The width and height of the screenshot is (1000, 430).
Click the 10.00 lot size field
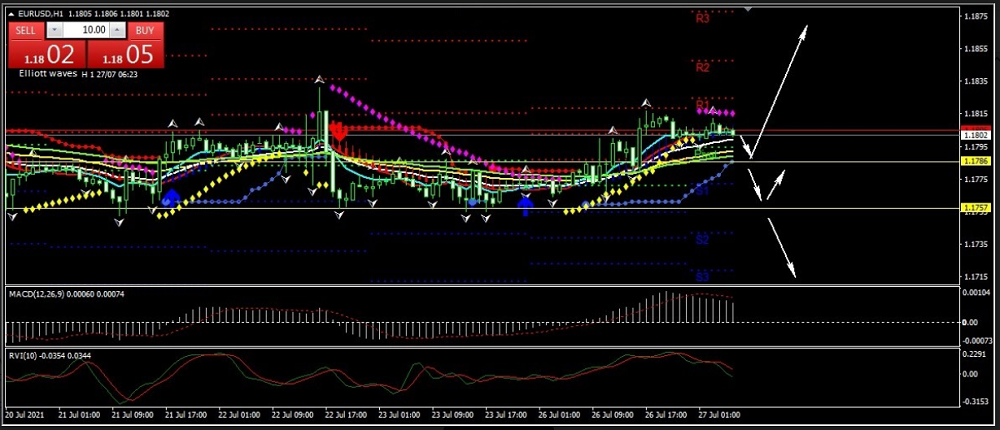click(x=92, y=30)
